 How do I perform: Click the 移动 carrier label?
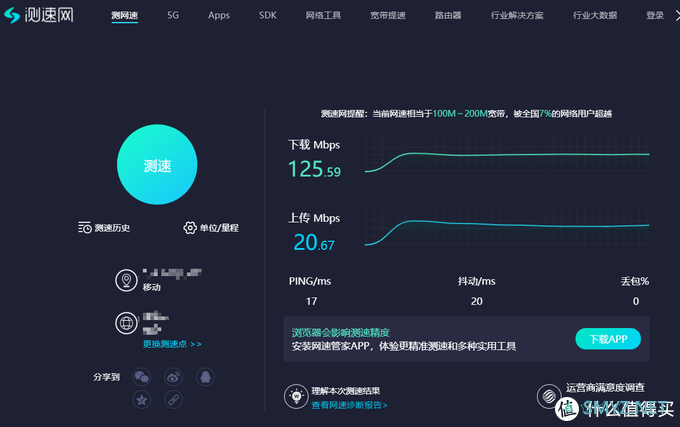(x=152, y=287)
